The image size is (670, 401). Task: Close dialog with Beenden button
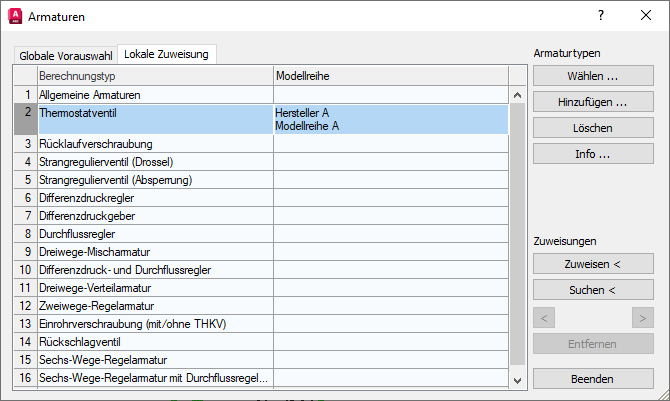pos(593,379)
